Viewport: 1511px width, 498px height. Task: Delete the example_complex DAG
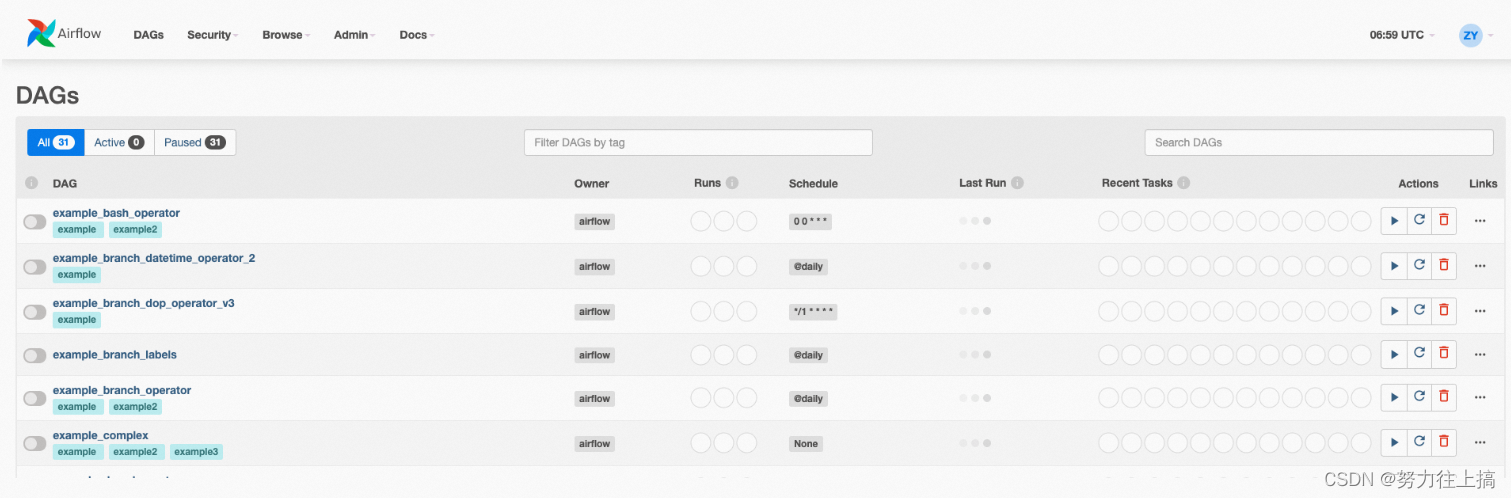[1443, 443]
